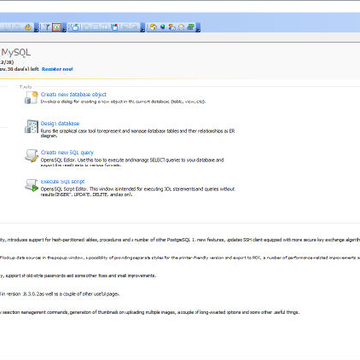Screen dimensions: 360x360
Task: Click the home icon left of the globe
Action: pyautogui.click(x=153, y=27)
